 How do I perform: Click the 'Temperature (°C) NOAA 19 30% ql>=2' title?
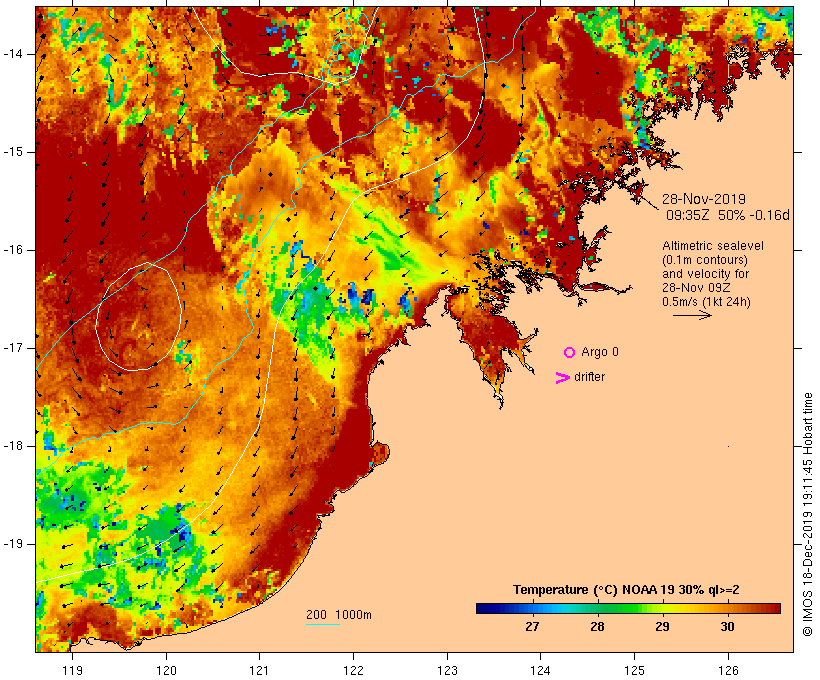pos(626,590)
